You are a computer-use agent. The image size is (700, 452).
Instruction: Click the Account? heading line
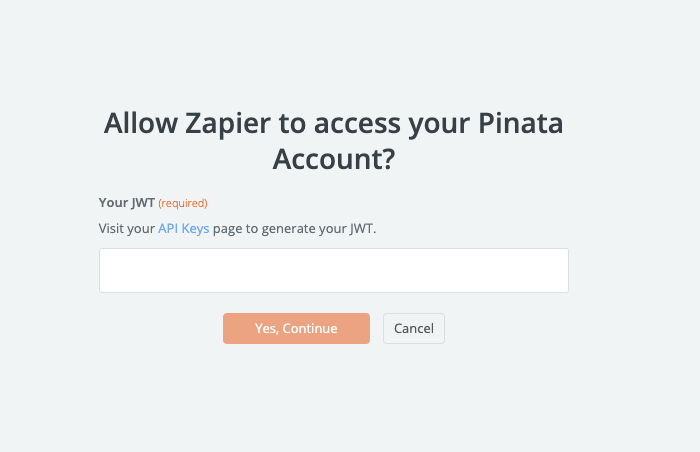click(333, 159)
